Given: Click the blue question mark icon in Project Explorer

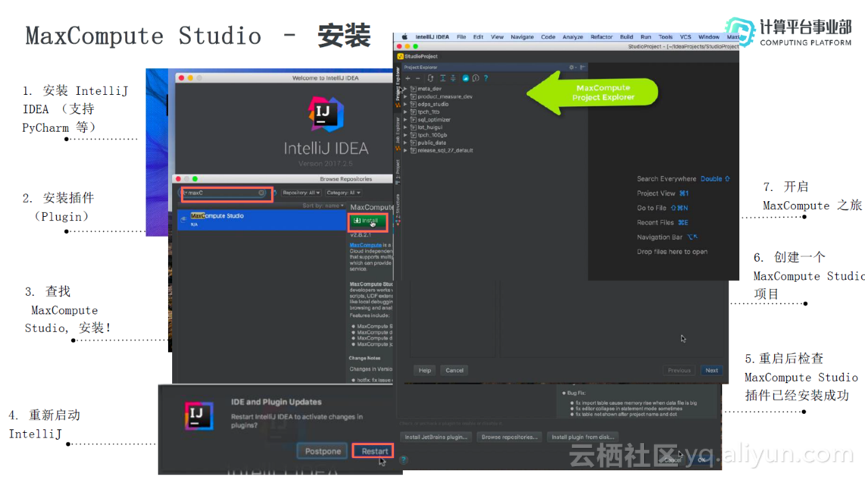Looking at the screenshot, I should pos(486,78).
